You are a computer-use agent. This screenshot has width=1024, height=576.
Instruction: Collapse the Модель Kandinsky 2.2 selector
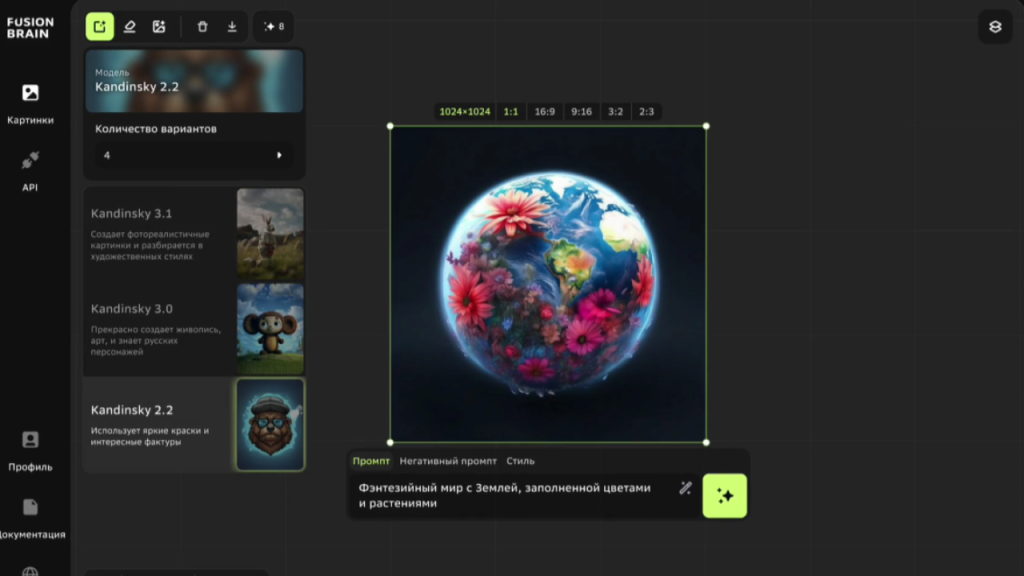[x=193, y=81]
